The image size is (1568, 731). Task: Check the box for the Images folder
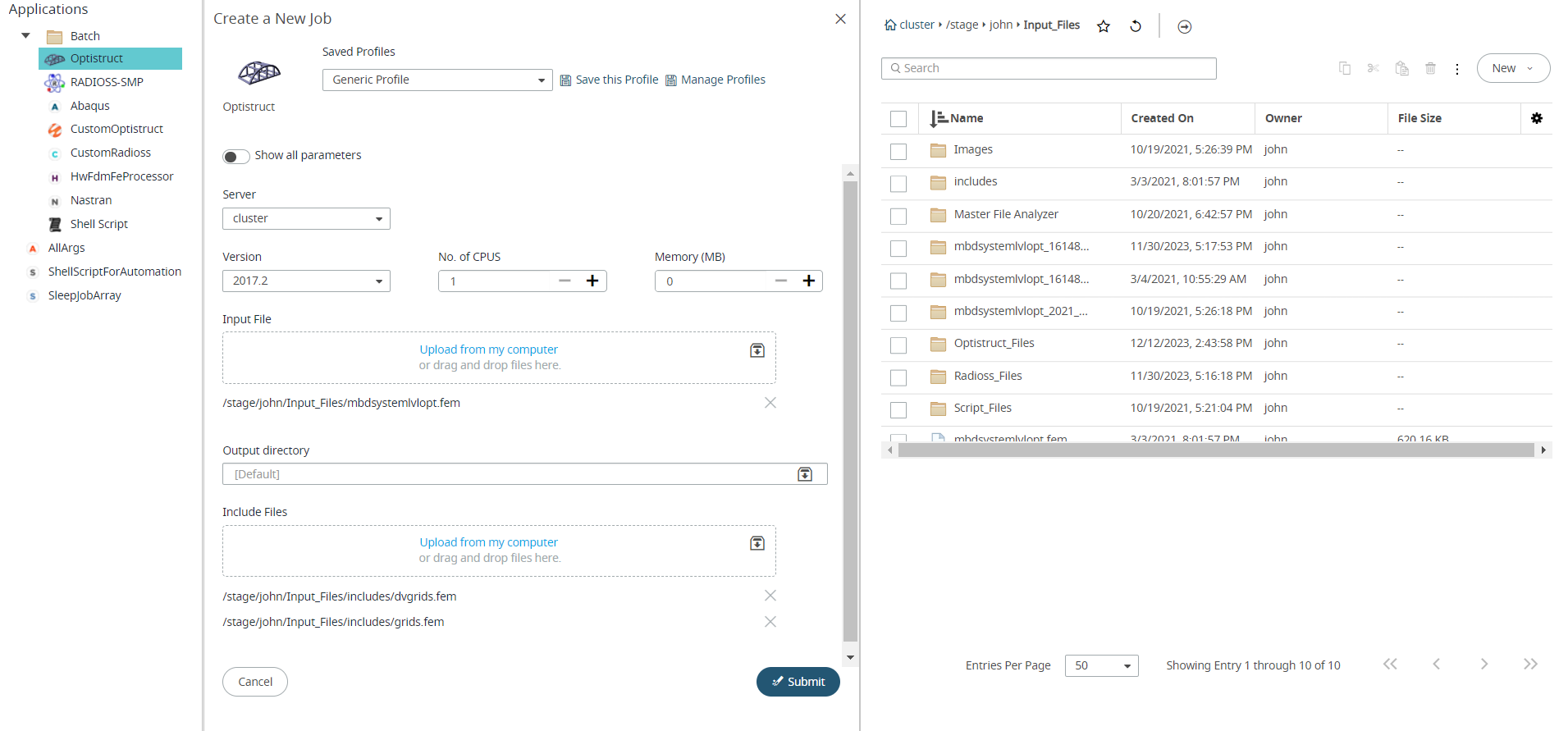898,151
